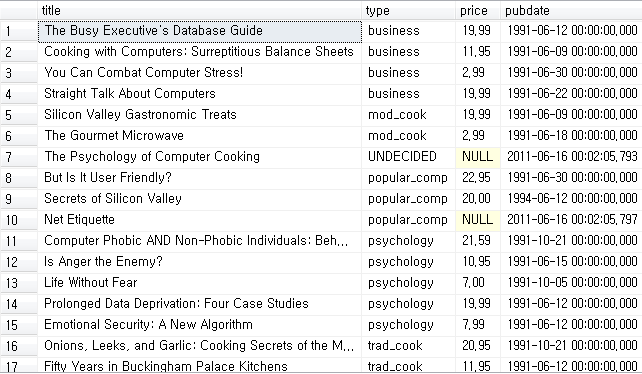This screenshot has width=642, height=374.
Task: Click the pubdate column header
Action: tap(571, 10)
